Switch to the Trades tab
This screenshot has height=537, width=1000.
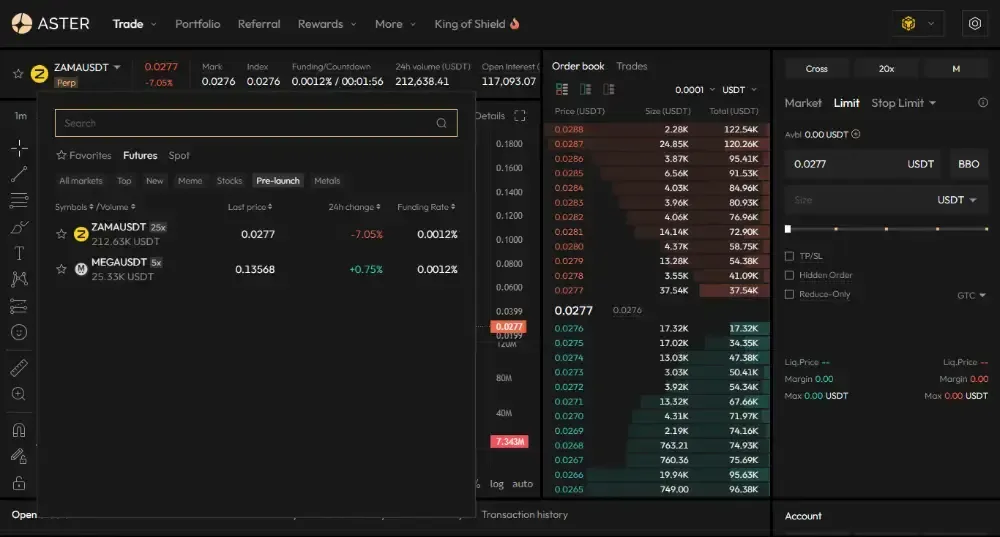[631, 66]
